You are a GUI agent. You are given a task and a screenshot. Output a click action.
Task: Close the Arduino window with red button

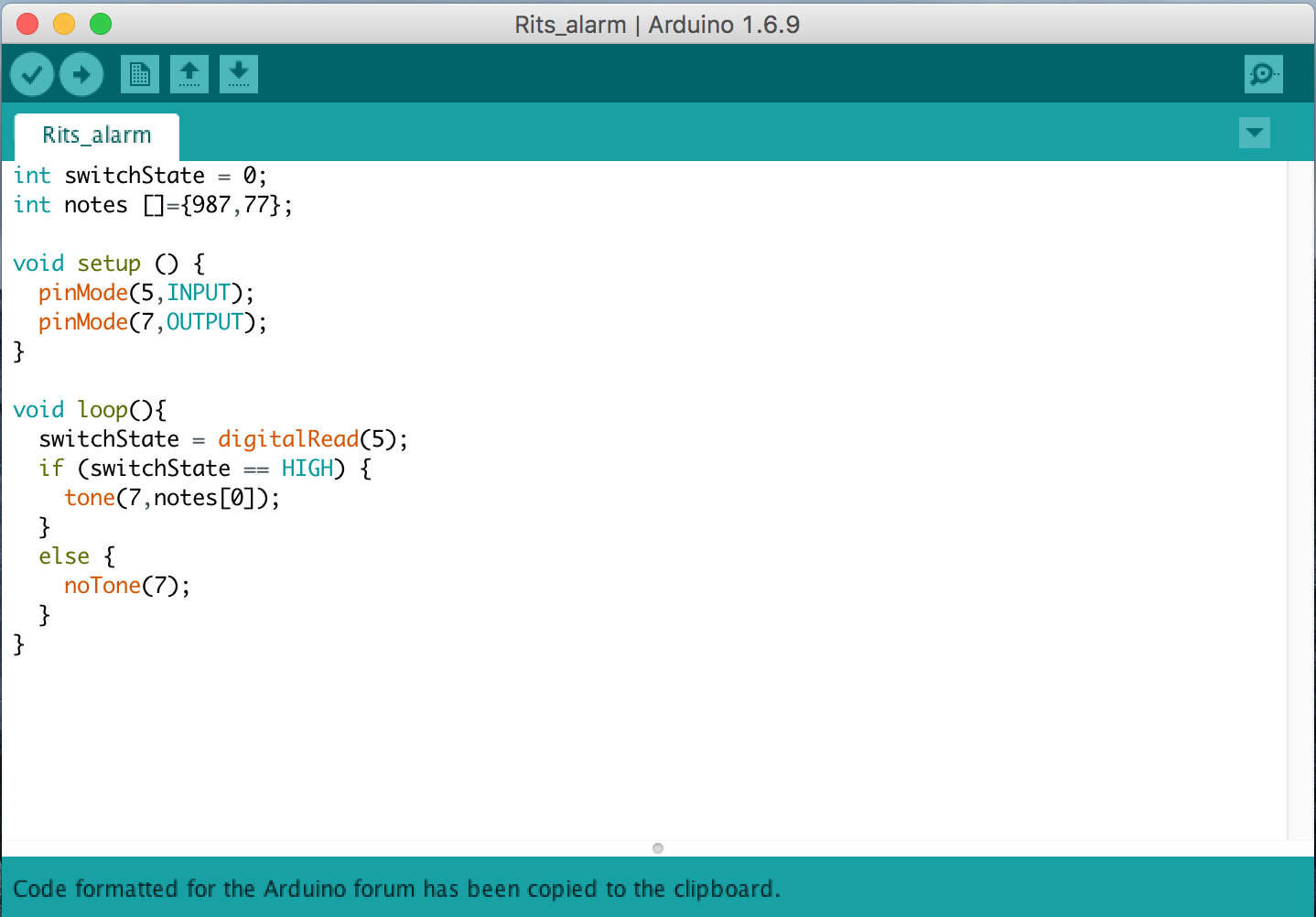(27, 24)
